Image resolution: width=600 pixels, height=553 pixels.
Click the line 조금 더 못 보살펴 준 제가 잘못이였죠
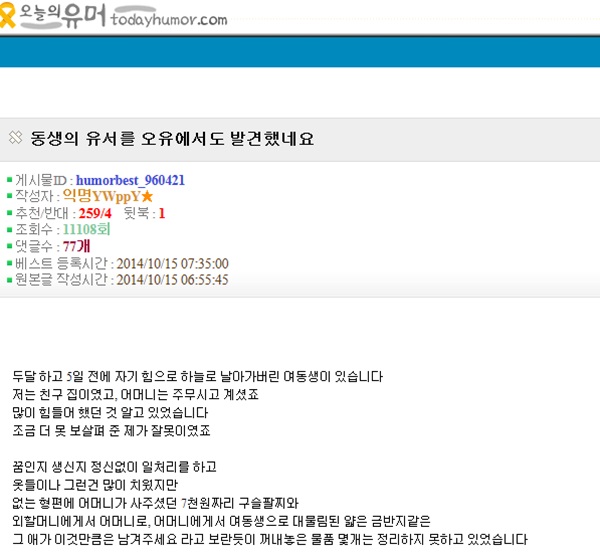click(x=111, y=431)
